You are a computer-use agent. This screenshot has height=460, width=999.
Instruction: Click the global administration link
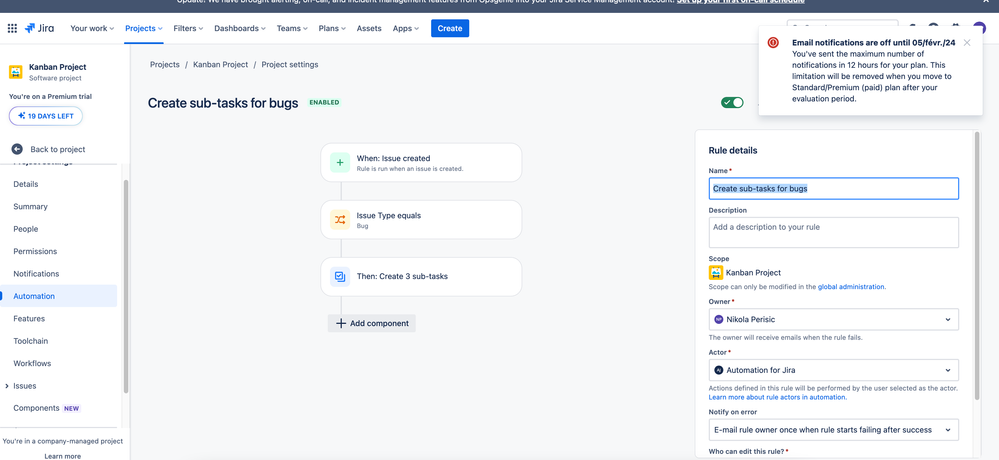coord(851,287)
